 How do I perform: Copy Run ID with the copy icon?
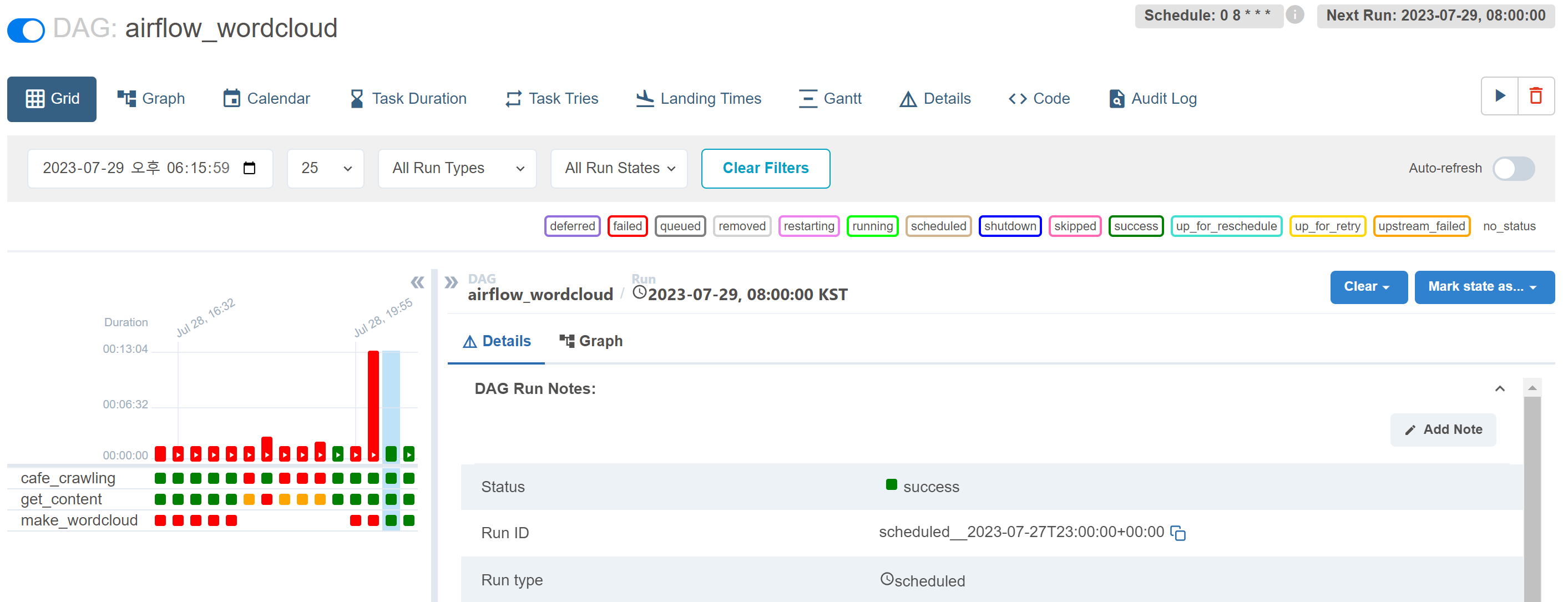1178,533
